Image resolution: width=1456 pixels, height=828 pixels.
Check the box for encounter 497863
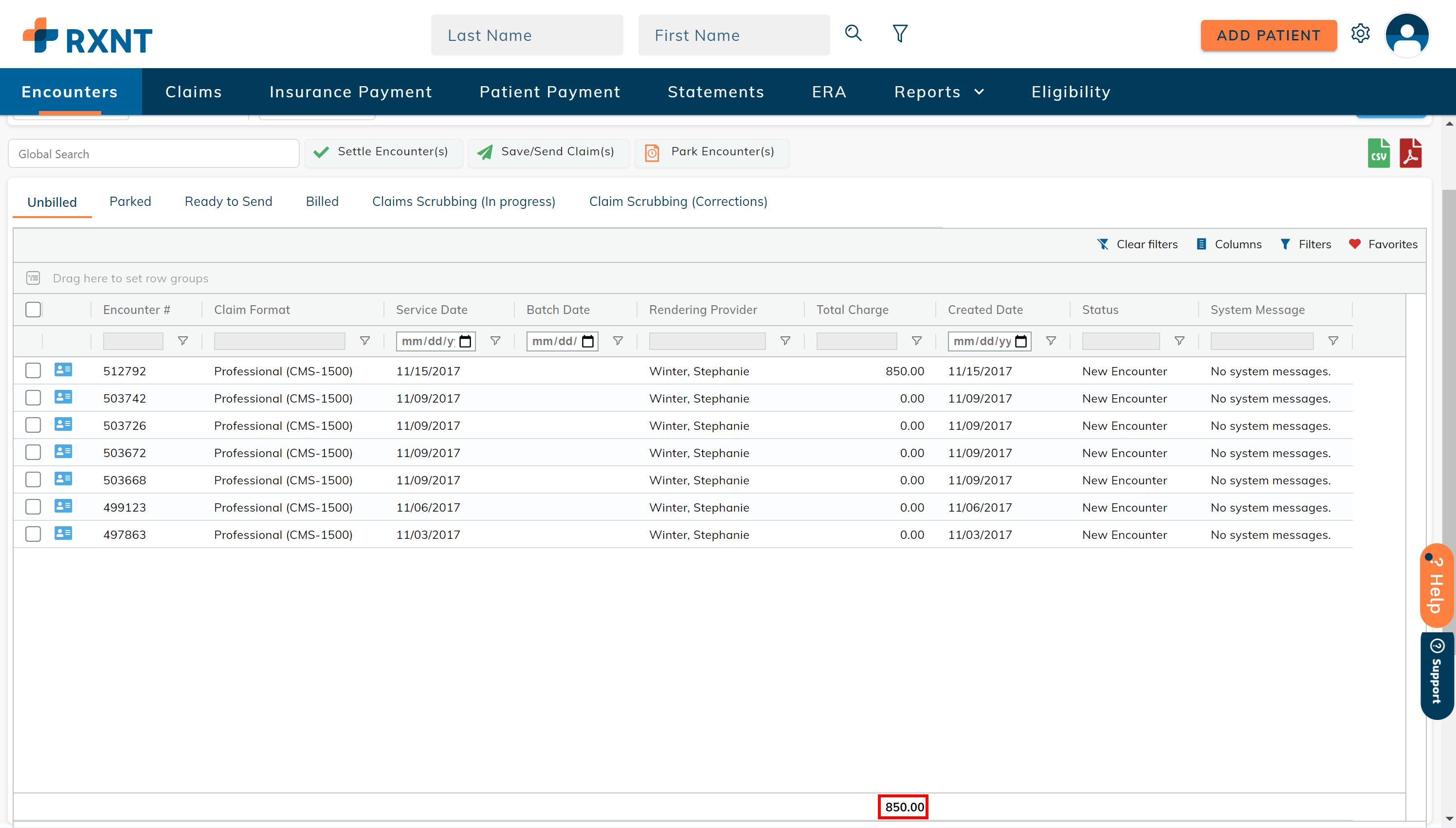pos(33,534)
